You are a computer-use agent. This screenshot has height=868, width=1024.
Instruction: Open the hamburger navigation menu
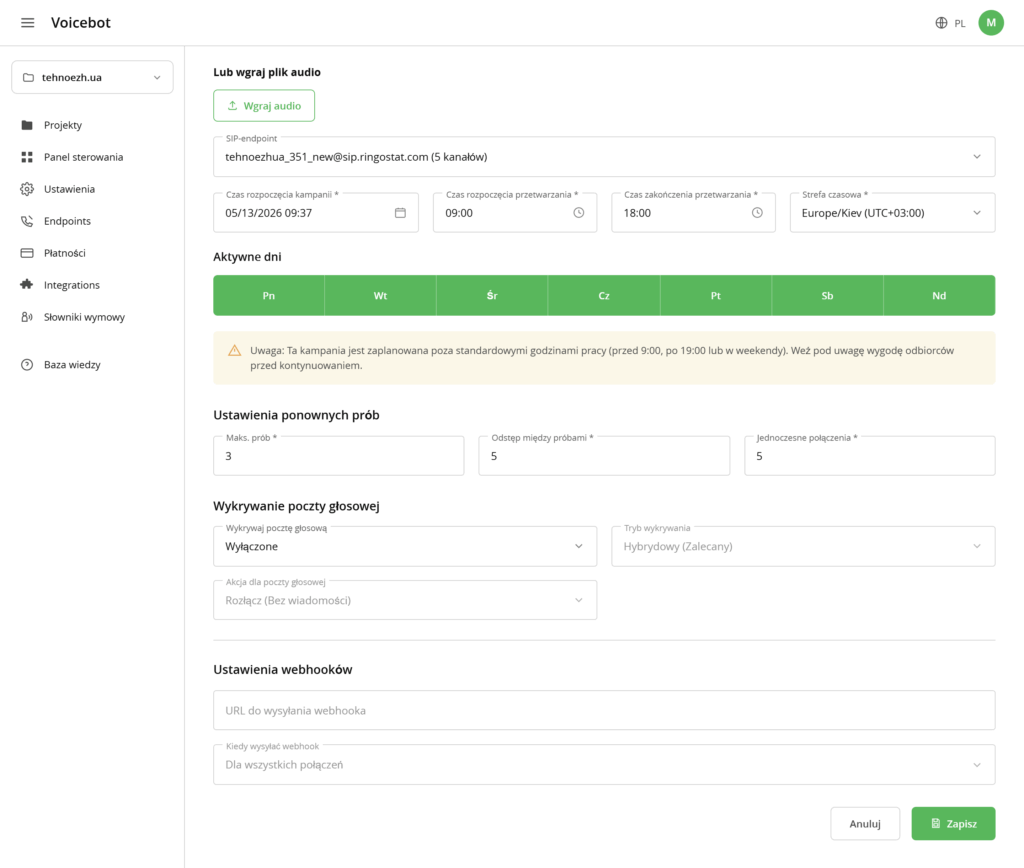pos(27,23)
